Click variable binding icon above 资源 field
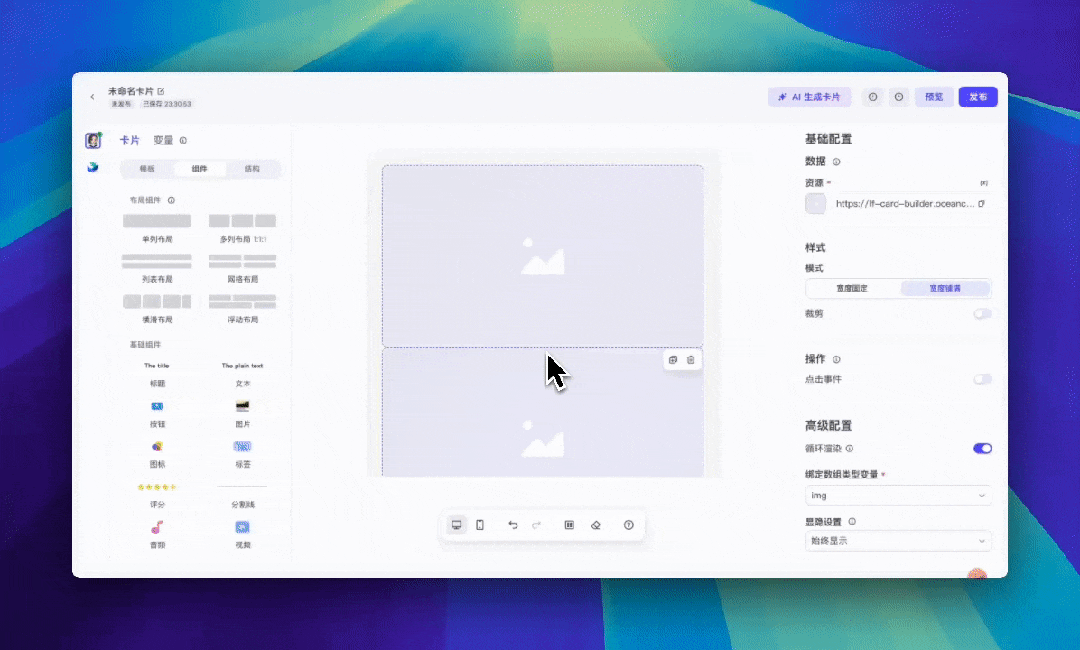The height and width of the screenshot is (650, 1080). (984, 183)
